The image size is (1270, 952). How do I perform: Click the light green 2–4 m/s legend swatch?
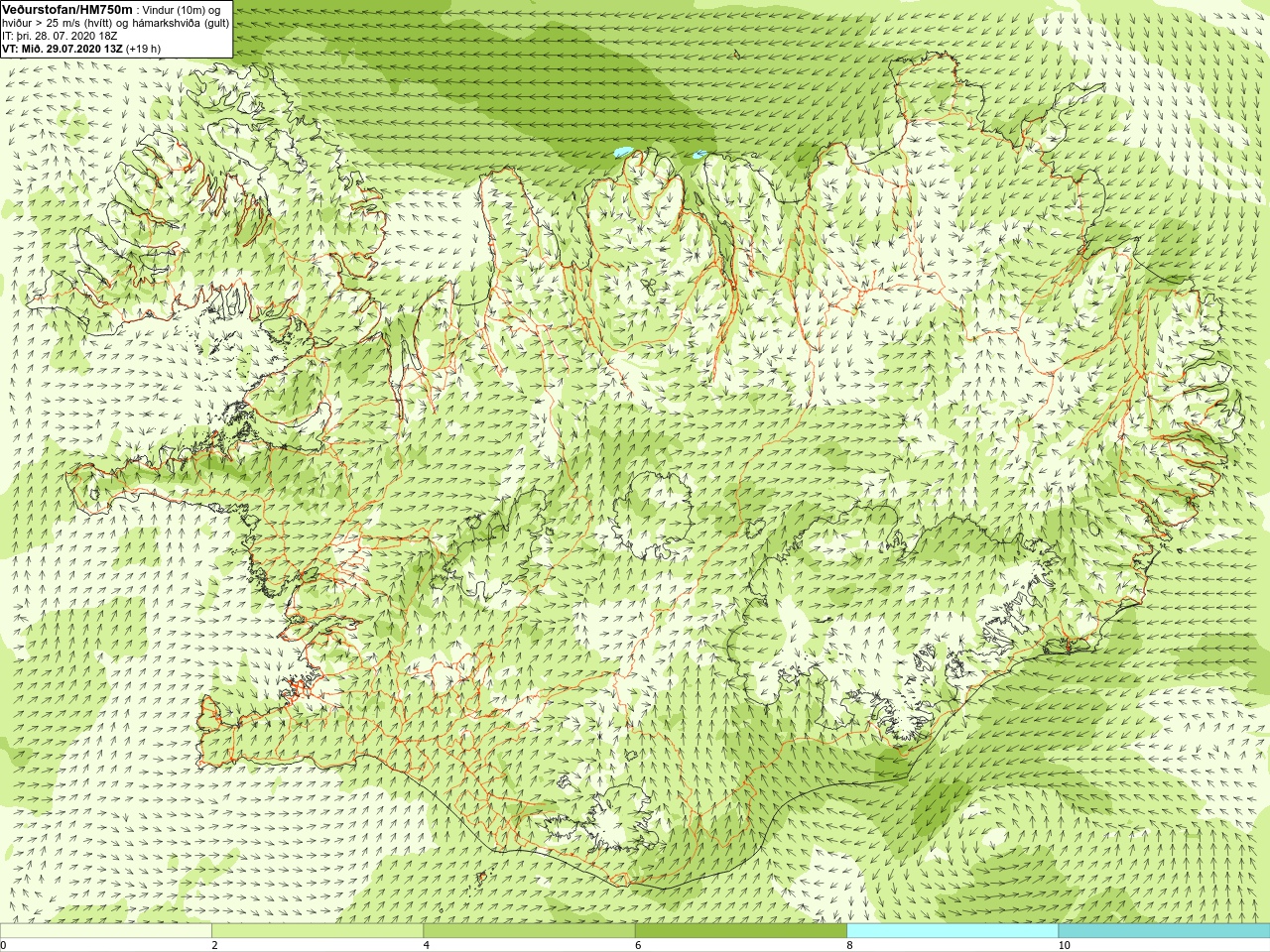pyautogui.click(x=317, y=931)
